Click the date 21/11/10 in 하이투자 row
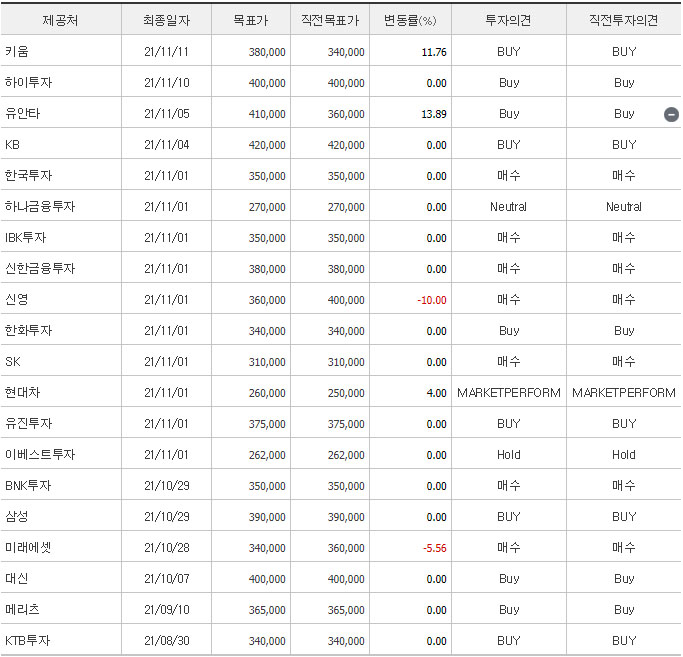683x657 pixels. 167,83
